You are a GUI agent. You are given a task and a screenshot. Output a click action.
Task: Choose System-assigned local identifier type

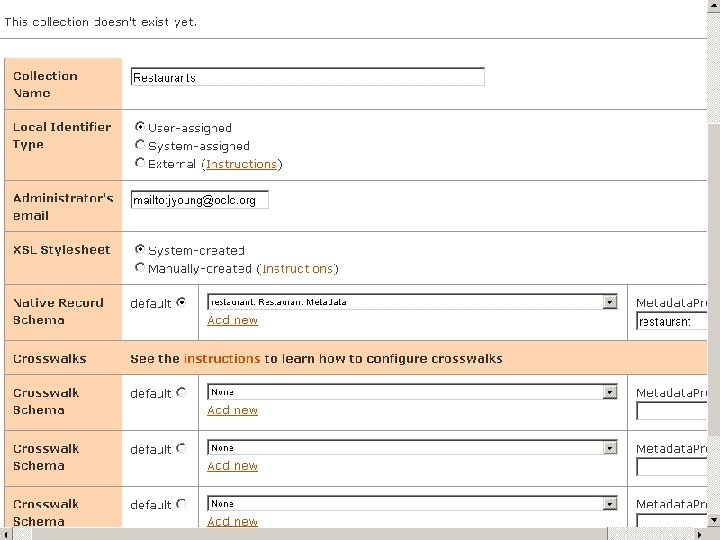click(140, 145)
